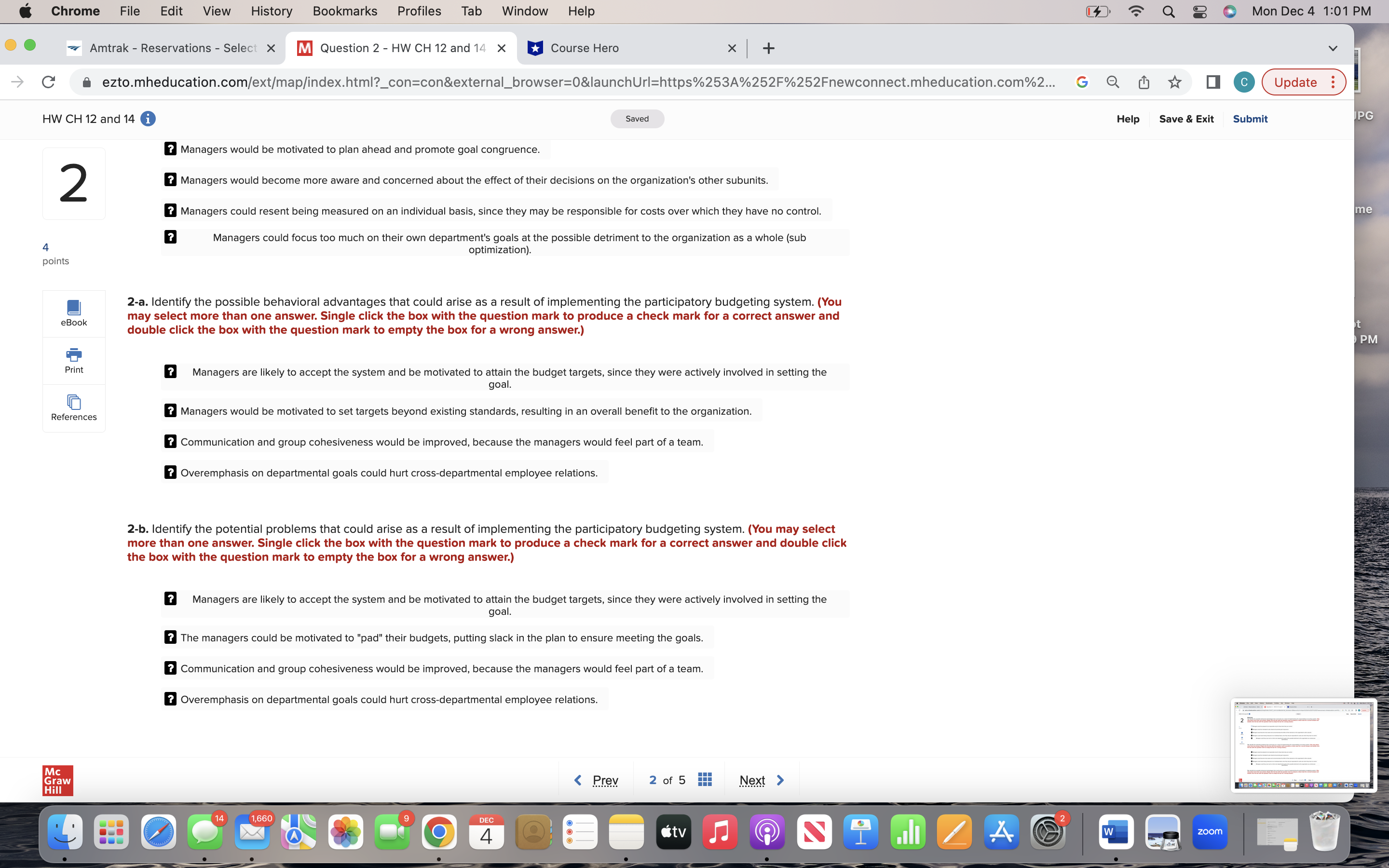Open Chrome three-dot menu next to Update
The width and height of the screenshot is (1389, 868).
click(x=1334, y=82)
